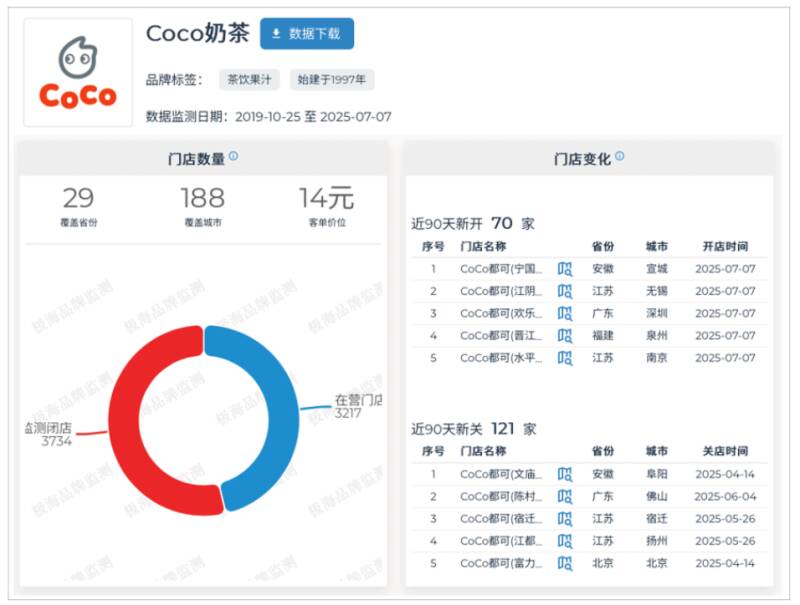
Task: Click the info icon beside 门店变化
Action: (x=619, y=157)
